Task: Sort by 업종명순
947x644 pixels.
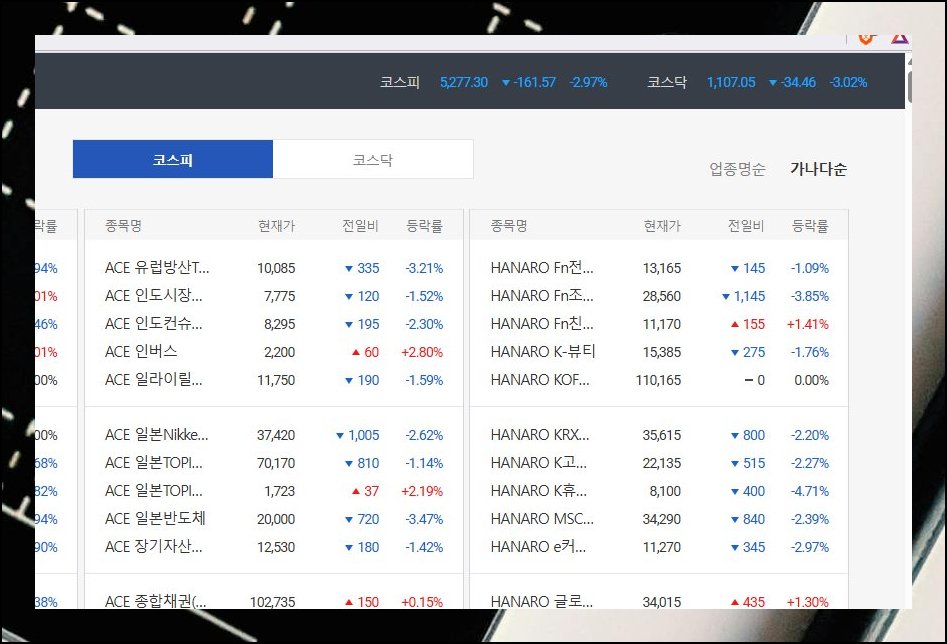Action: click(737, 169)
